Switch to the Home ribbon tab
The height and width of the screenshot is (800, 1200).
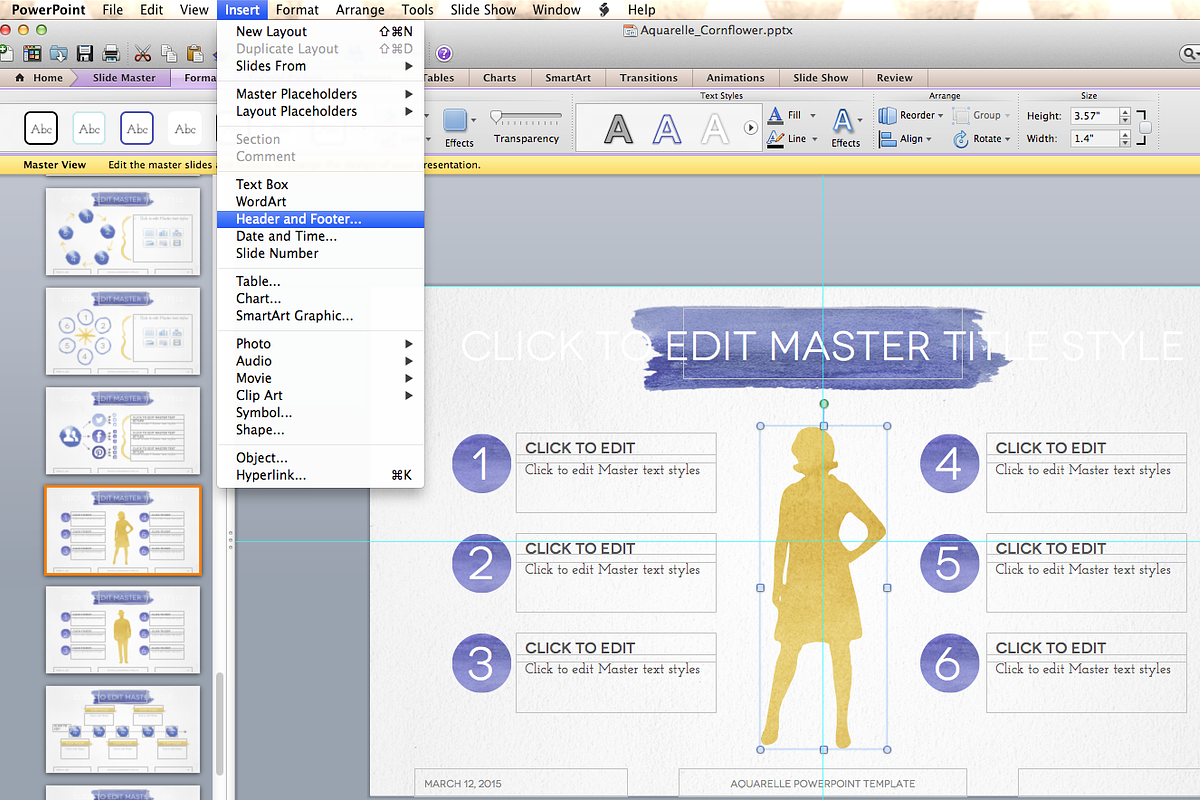coord(40,77)
